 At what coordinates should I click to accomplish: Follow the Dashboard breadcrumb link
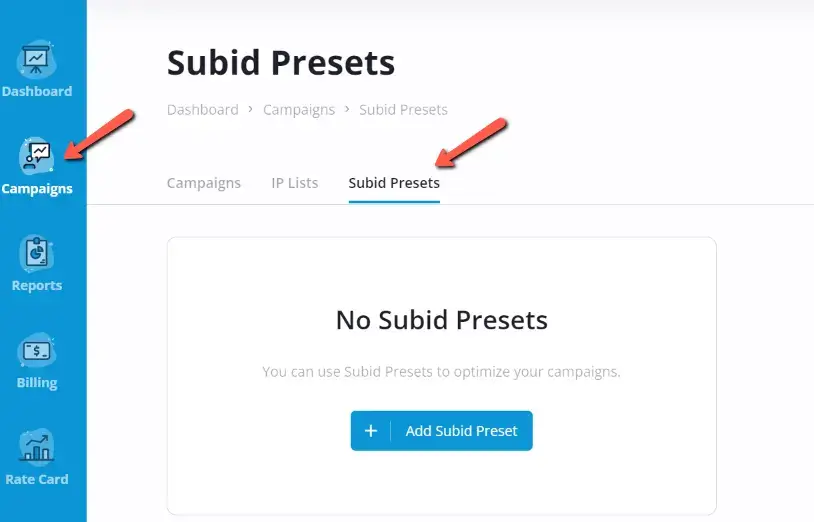pos(202,110)
